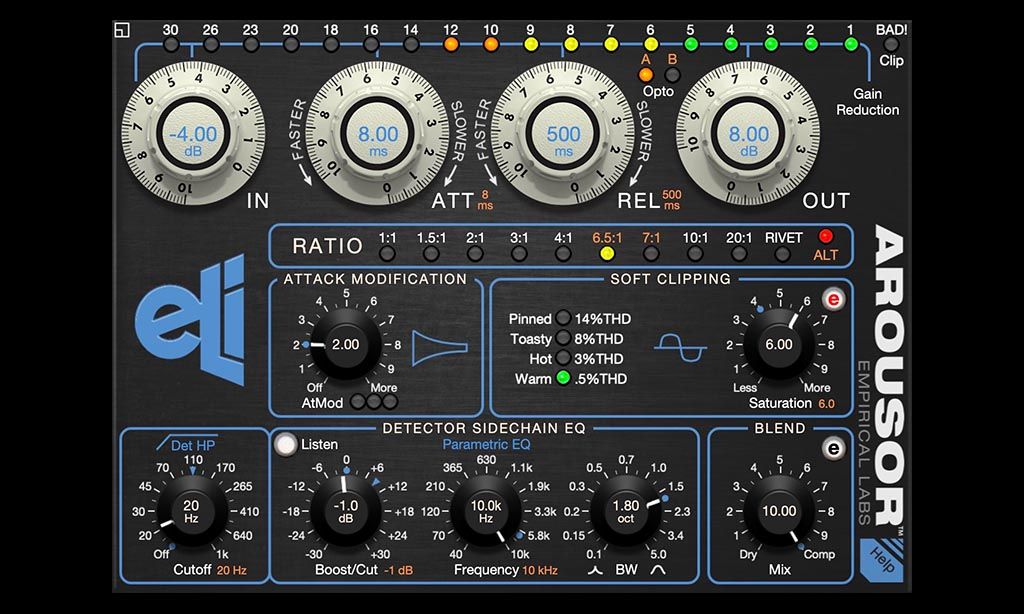Image resolution: width=1024 pixels, height=614 pixels.
Task: Click the IN knob showing -4.00 dB
Action: (x=193, y=135)
